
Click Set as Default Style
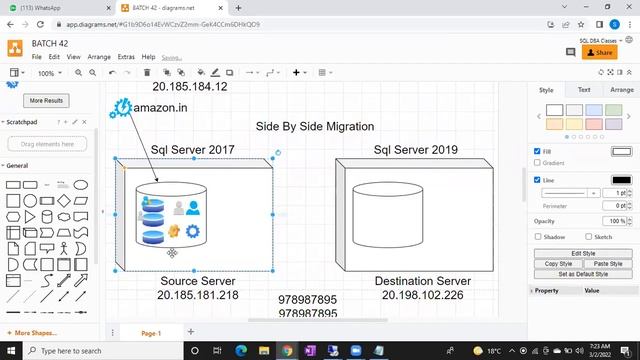[x=583, y=274]
